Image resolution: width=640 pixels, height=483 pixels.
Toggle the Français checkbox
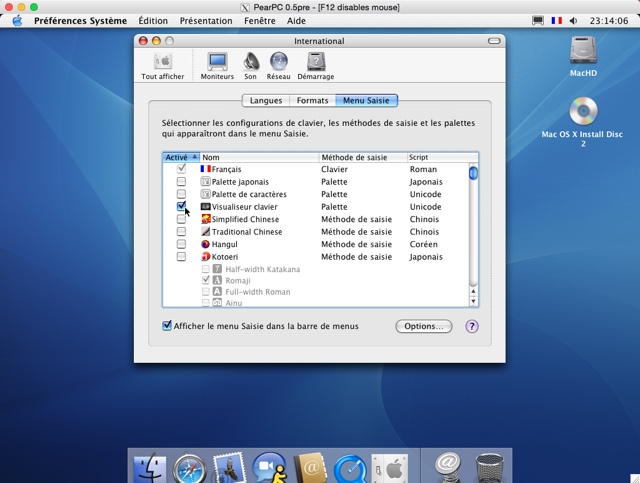point(181,169)
